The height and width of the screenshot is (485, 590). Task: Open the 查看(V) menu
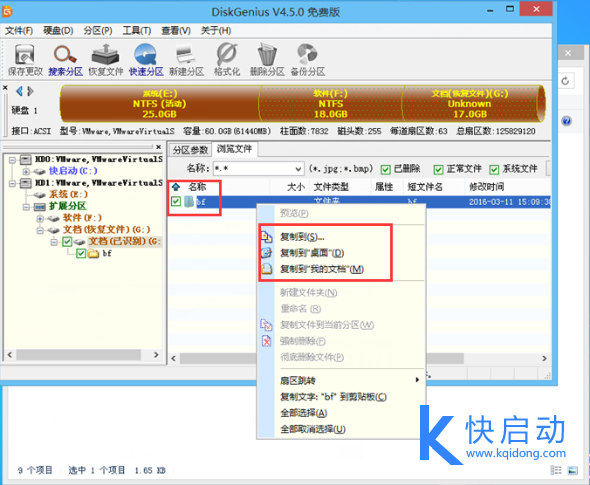coord(176,30)
